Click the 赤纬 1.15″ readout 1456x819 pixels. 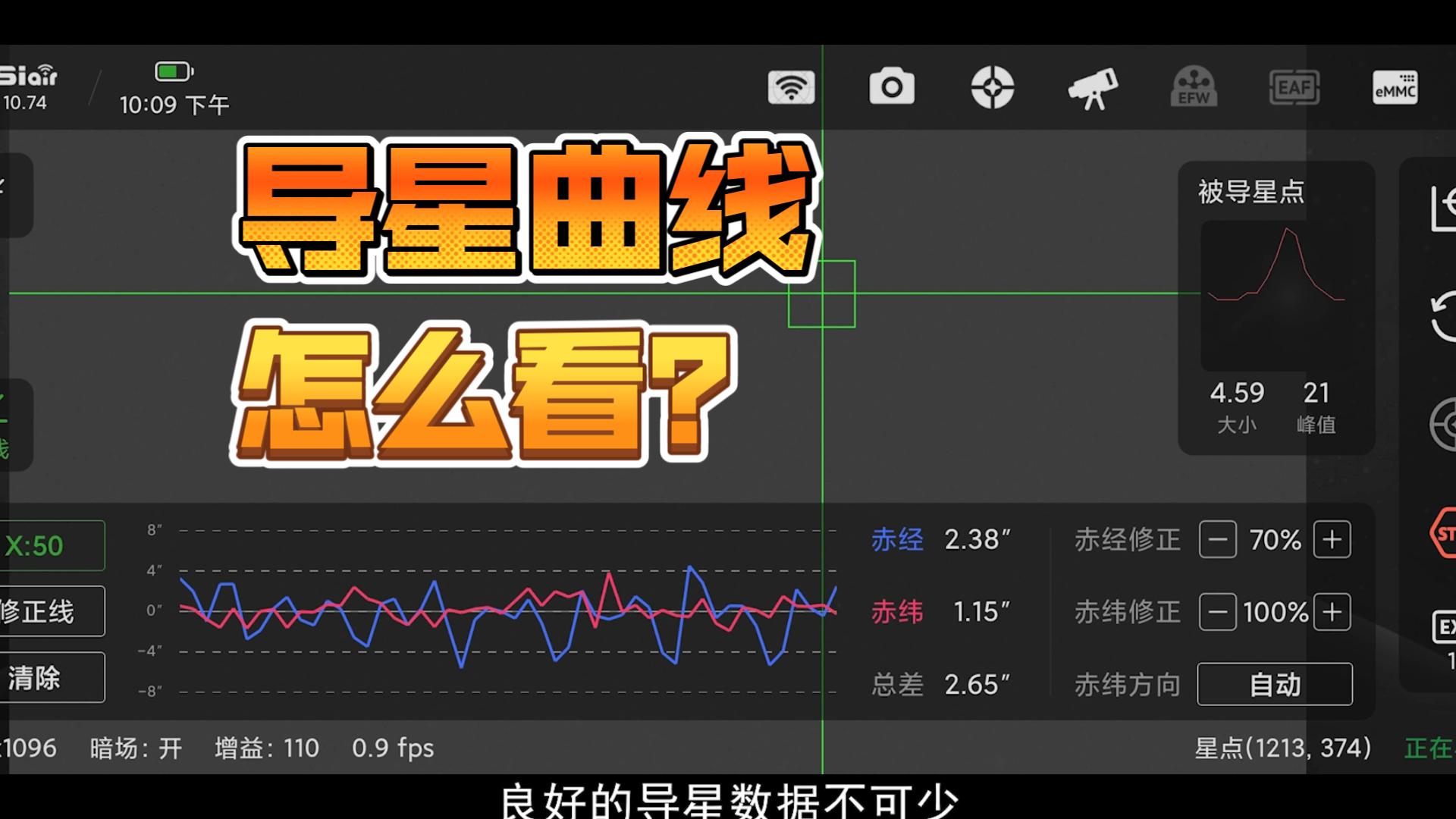tap(940, 612)
